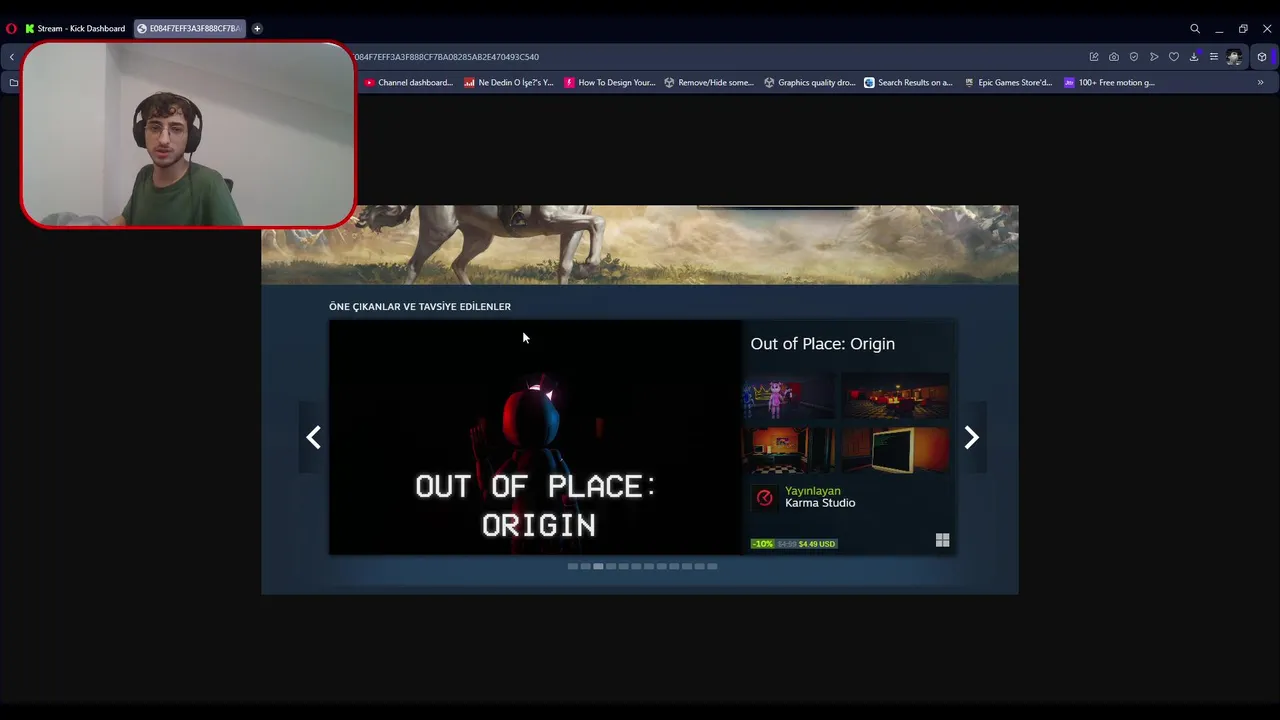Open the 100+ Free motion g... bookmark

pos(1109,83)
